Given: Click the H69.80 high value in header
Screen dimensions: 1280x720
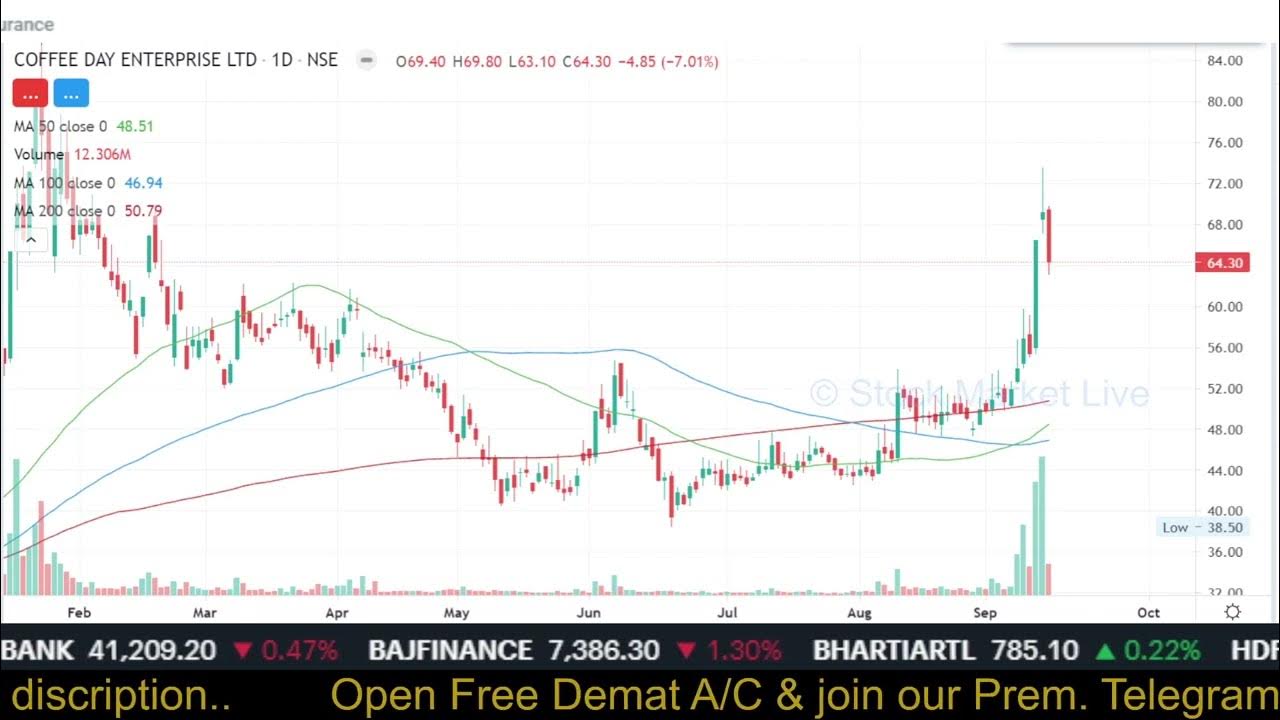Looking at the screenshot, I should click(477, 61).
